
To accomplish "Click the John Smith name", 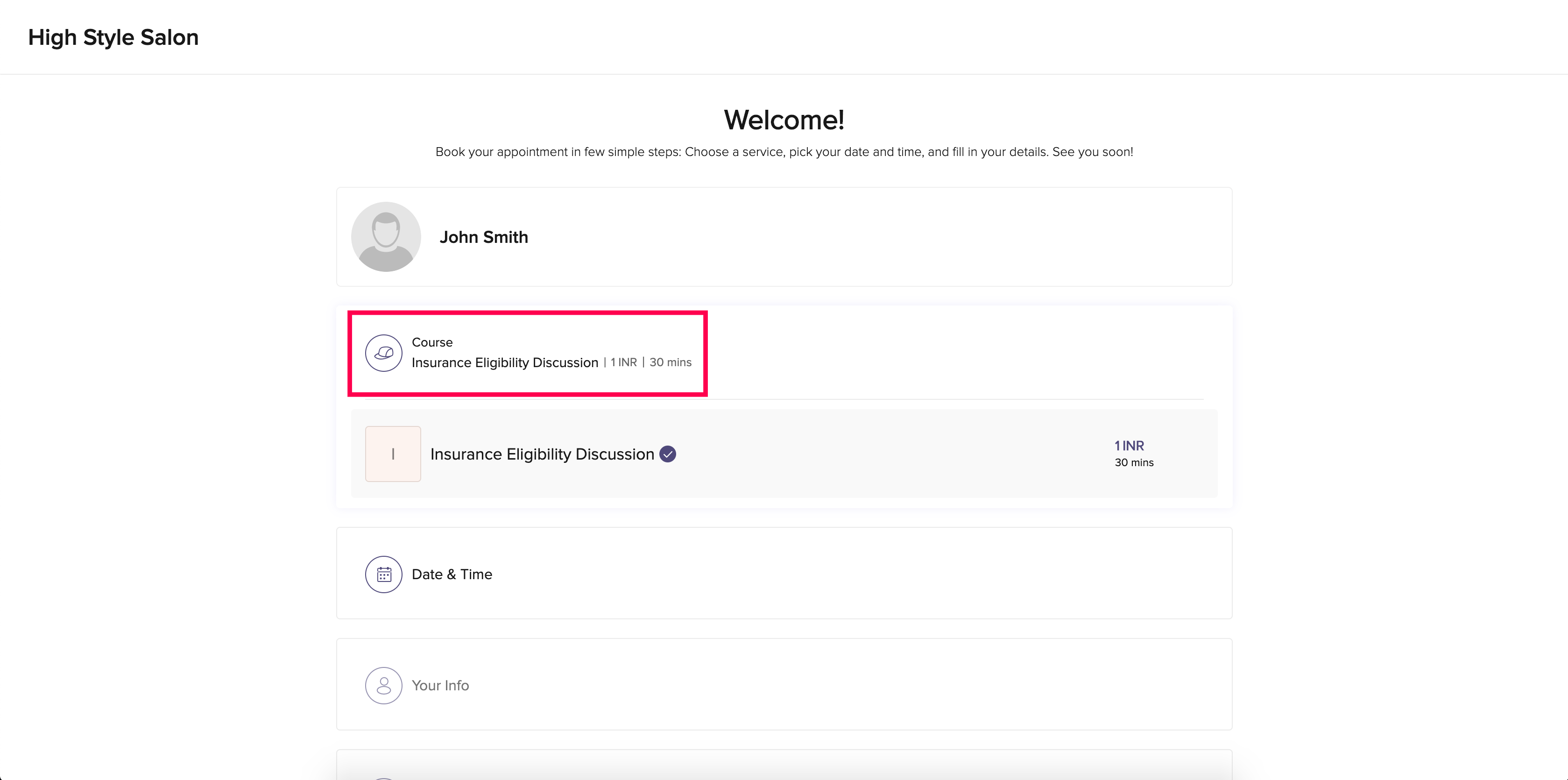I will pos(484,237).
